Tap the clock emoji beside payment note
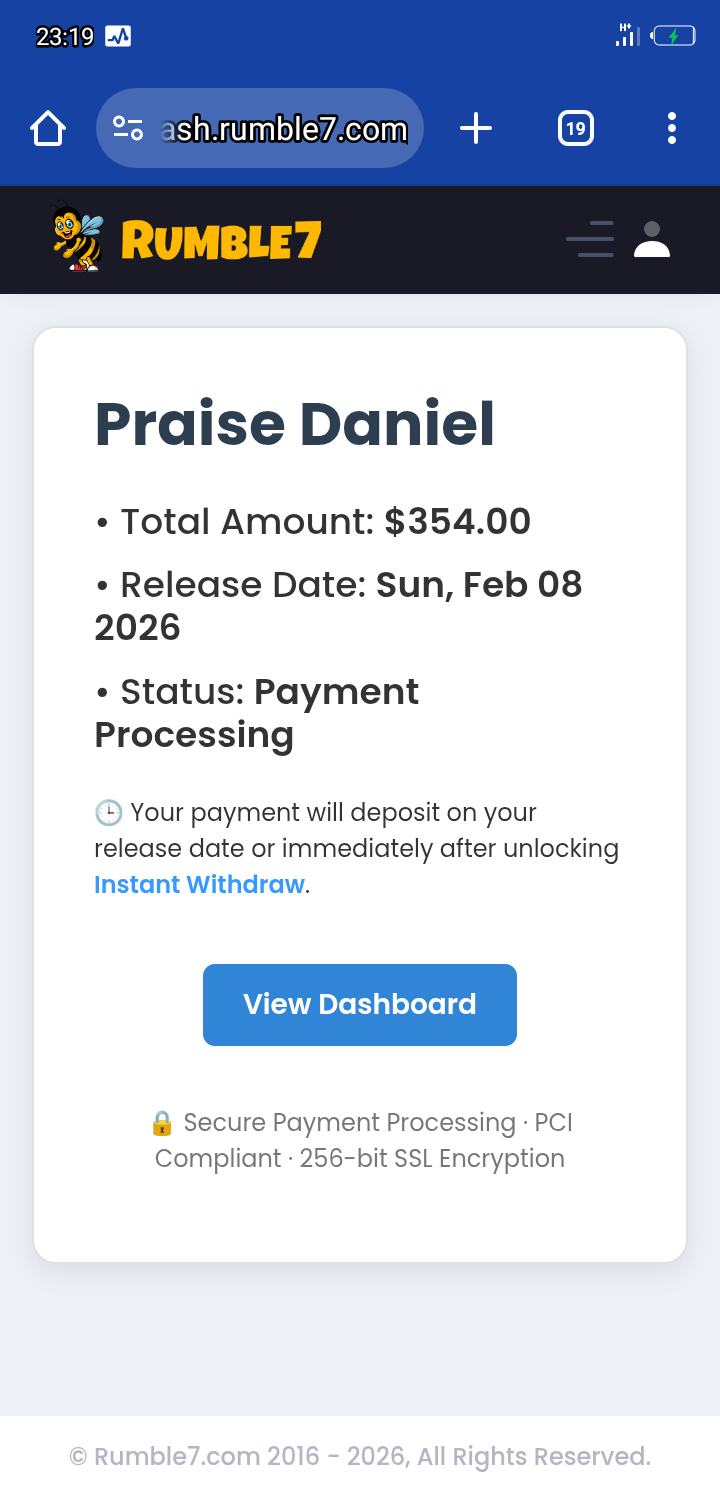The width and height of the screenshot is (720, 1500). click(108, 813)
